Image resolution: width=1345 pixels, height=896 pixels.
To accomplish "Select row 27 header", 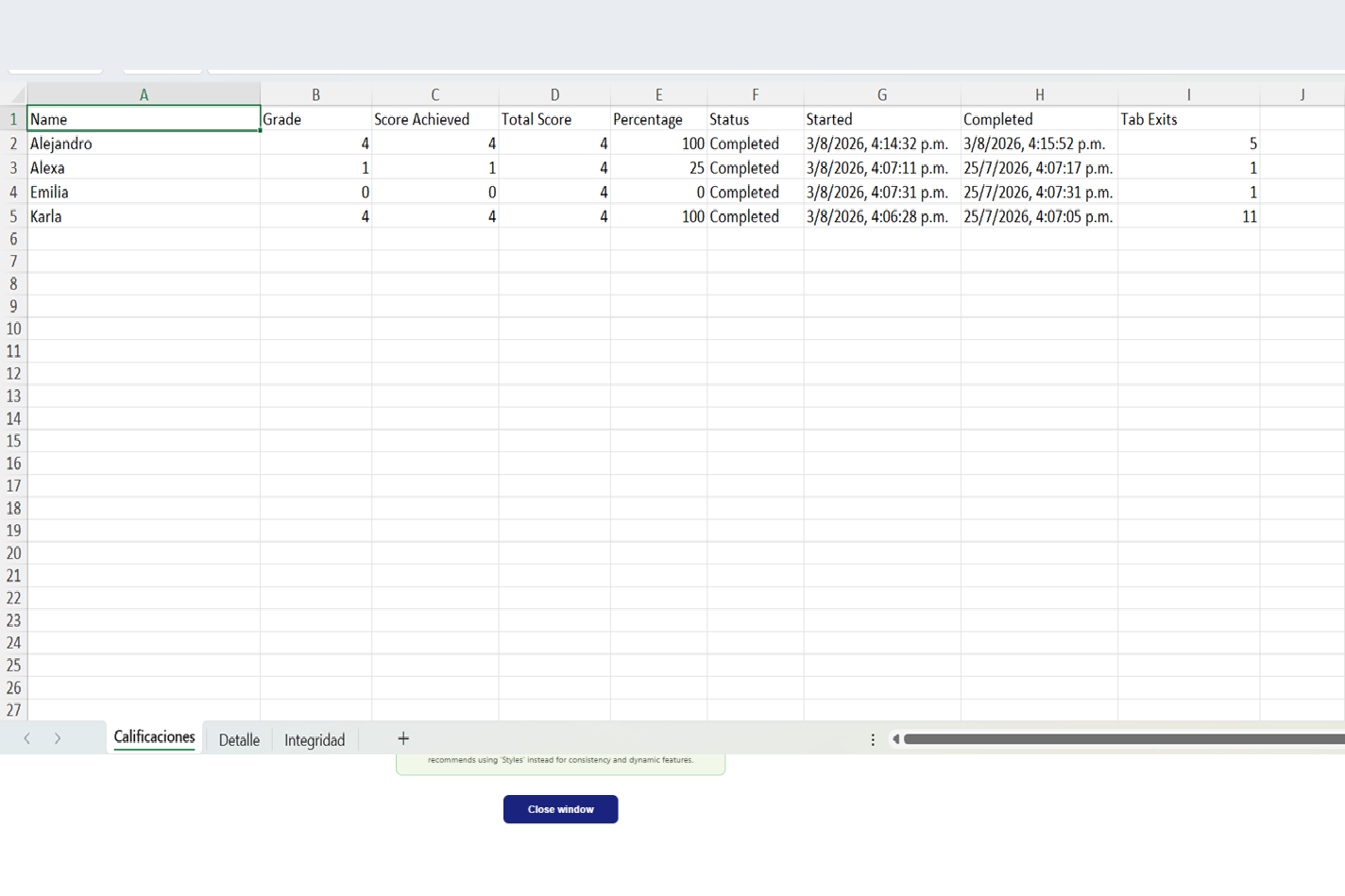I will click(13, 710).
